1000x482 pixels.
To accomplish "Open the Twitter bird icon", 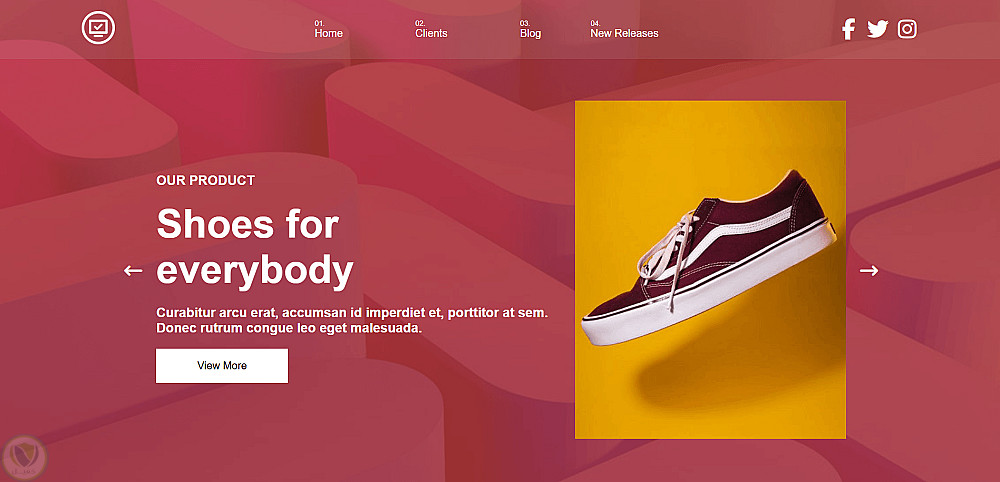I will coord(877,29).
